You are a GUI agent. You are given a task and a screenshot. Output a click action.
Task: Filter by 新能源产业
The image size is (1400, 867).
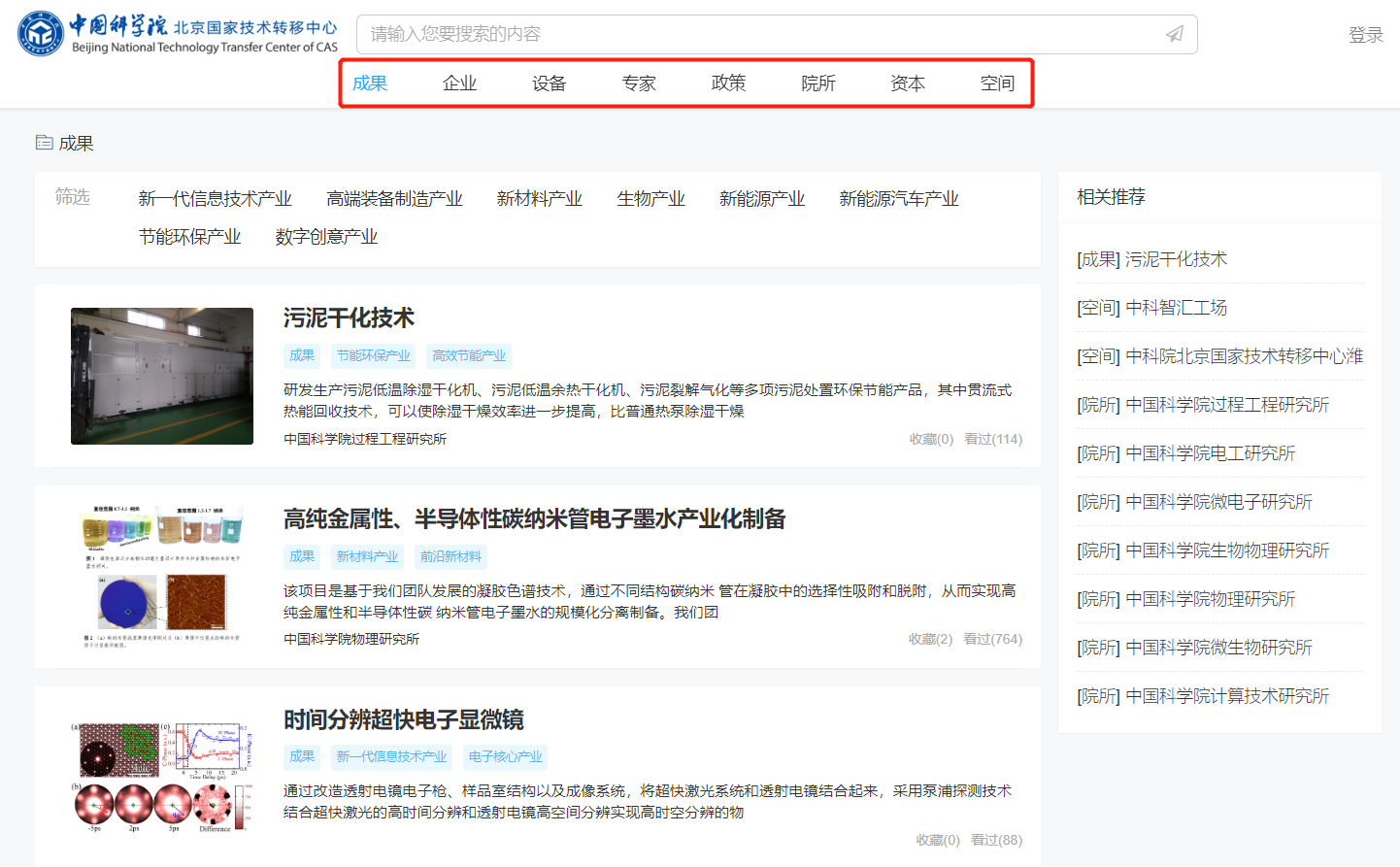(x=762, y=199)
